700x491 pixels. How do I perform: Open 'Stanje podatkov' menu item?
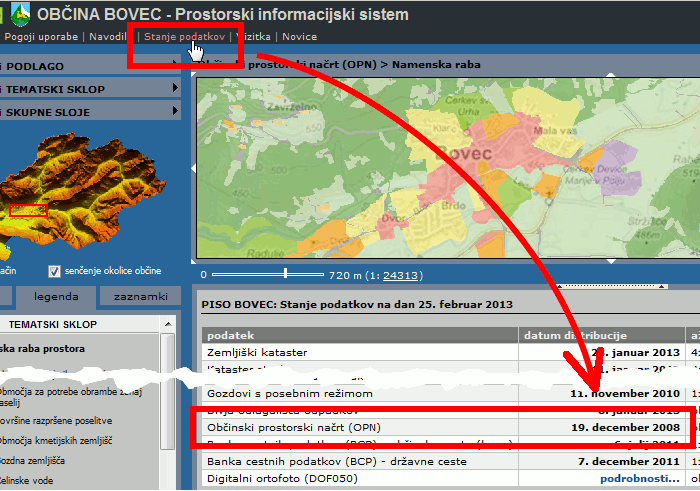184,36
